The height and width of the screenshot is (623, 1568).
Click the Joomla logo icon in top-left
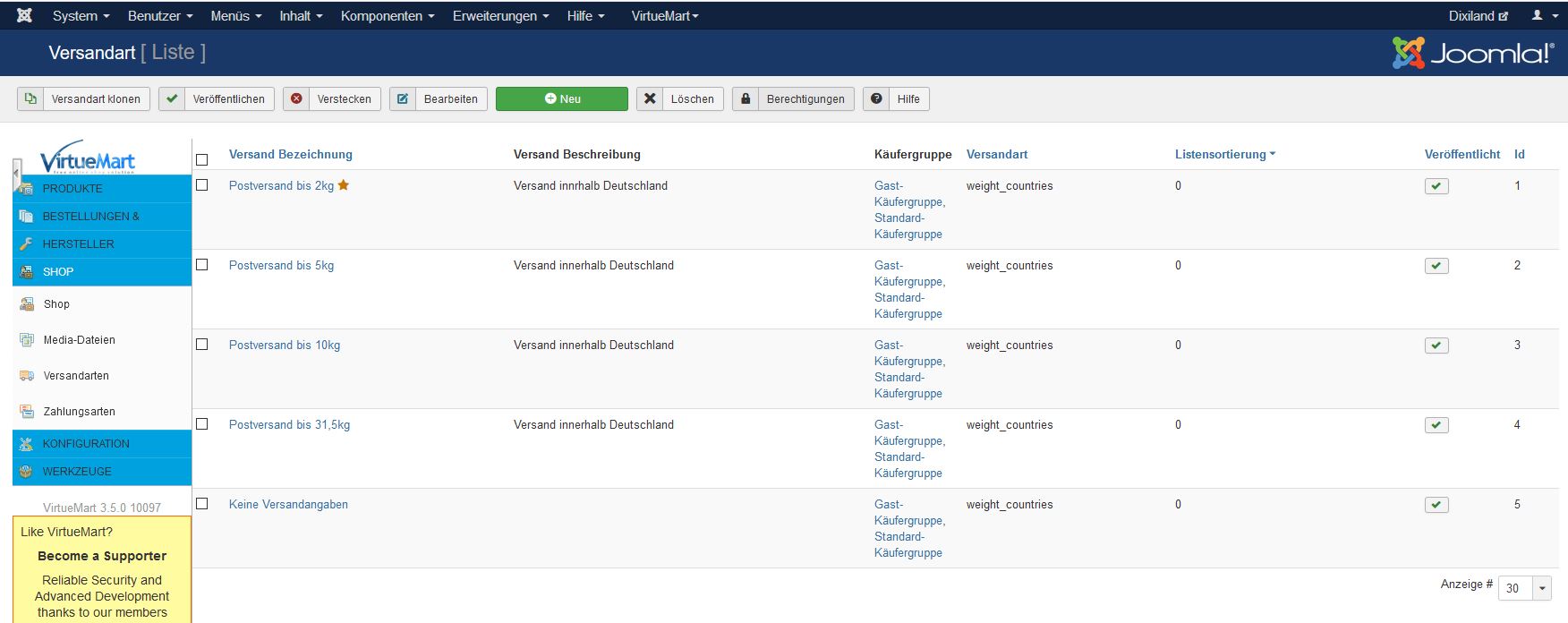coord(24,15)
